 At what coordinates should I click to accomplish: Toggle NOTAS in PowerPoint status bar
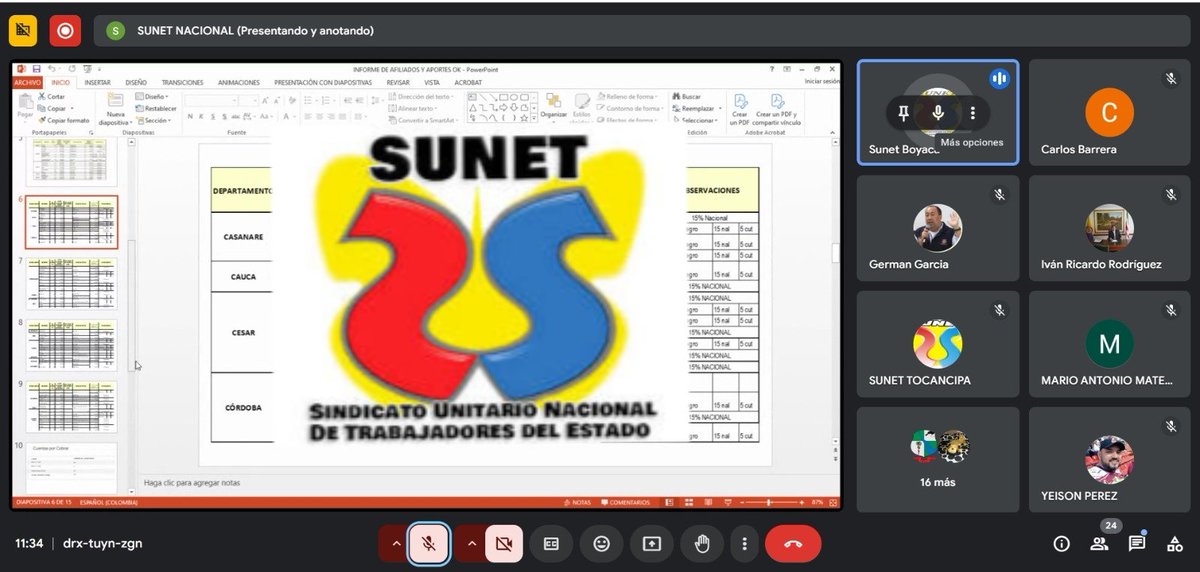578,502
